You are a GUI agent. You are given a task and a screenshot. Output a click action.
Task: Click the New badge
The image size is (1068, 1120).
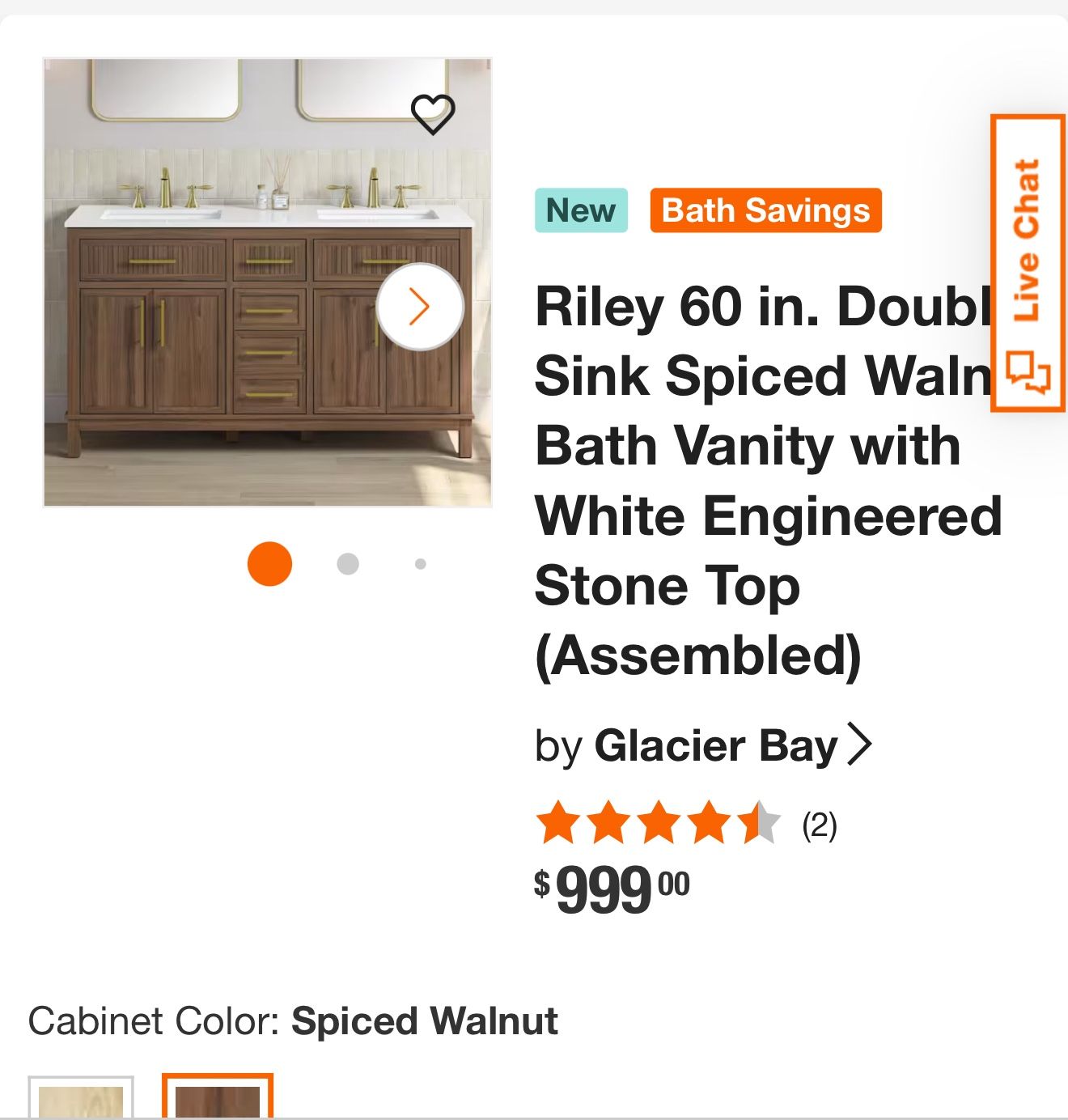(x=581, y=210)
